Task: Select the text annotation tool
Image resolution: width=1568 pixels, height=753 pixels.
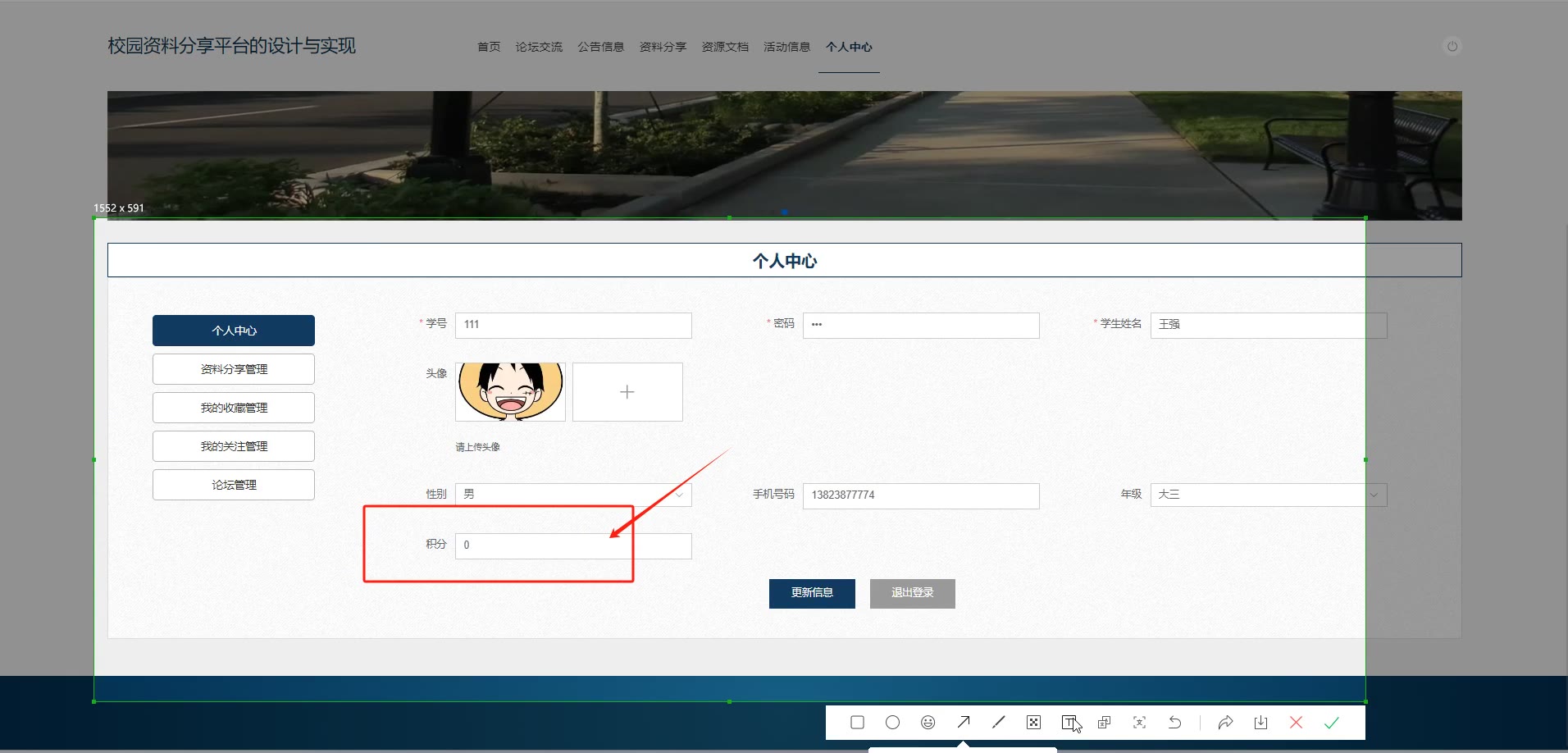Action: 1069,723
